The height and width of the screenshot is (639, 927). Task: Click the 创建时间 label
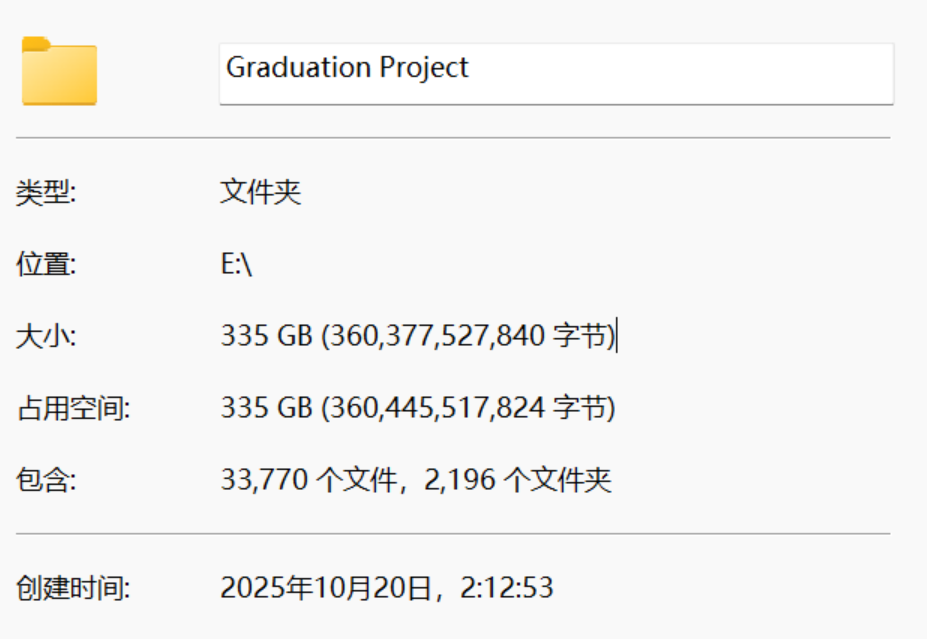pyautogui.click(x=73, y=587)
